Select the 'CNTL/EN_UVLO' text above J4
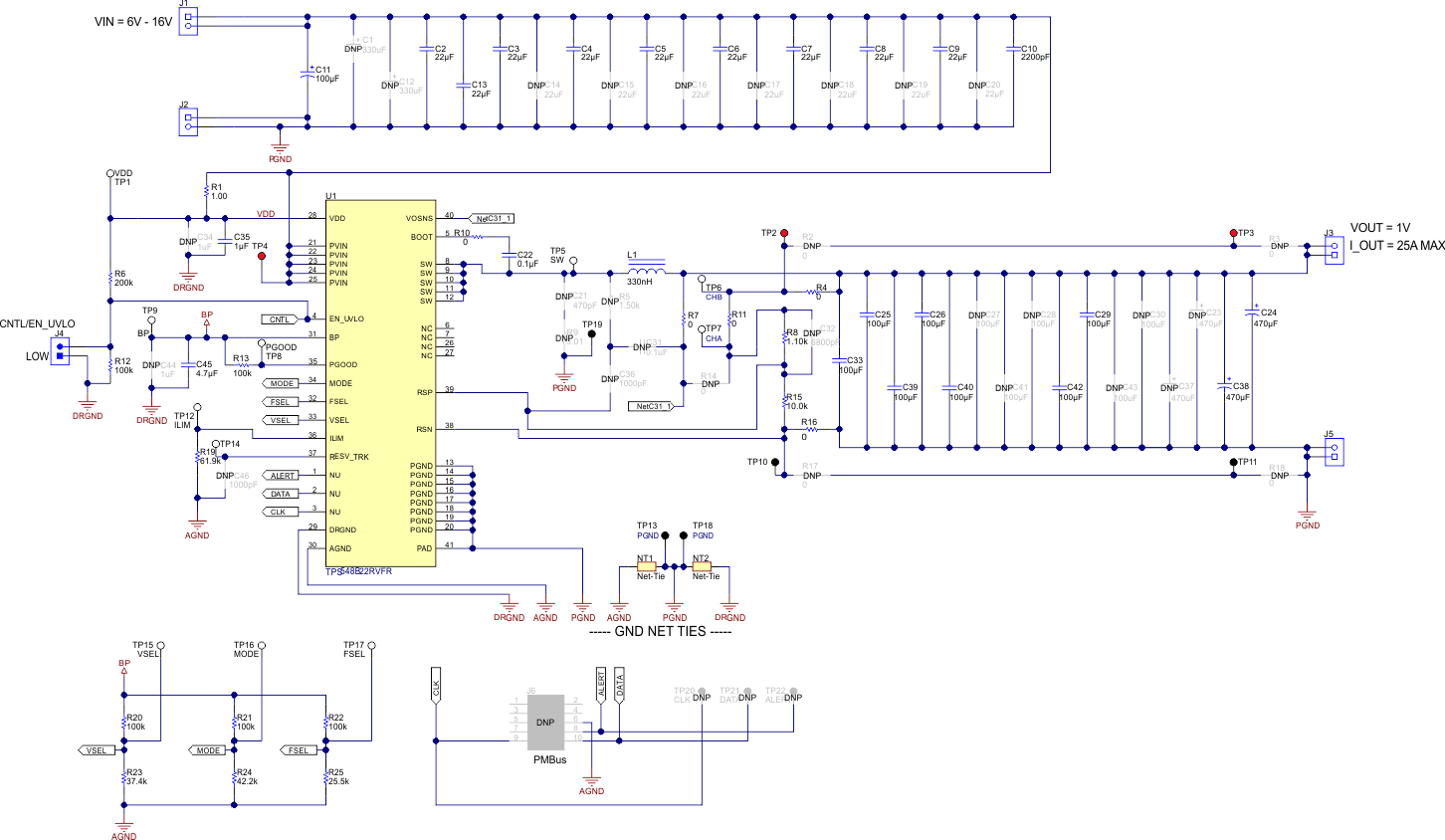 point(37,324)
